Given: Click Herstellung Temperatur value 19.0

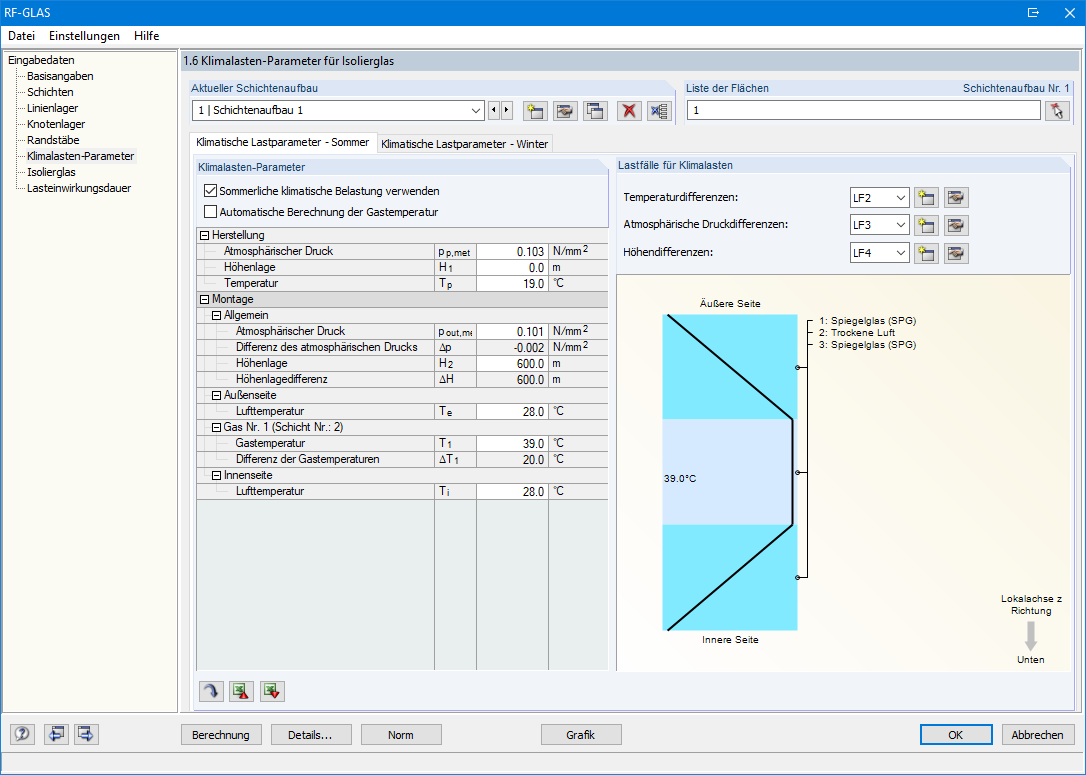Looking at the screenshot, I should pos(512,283).
